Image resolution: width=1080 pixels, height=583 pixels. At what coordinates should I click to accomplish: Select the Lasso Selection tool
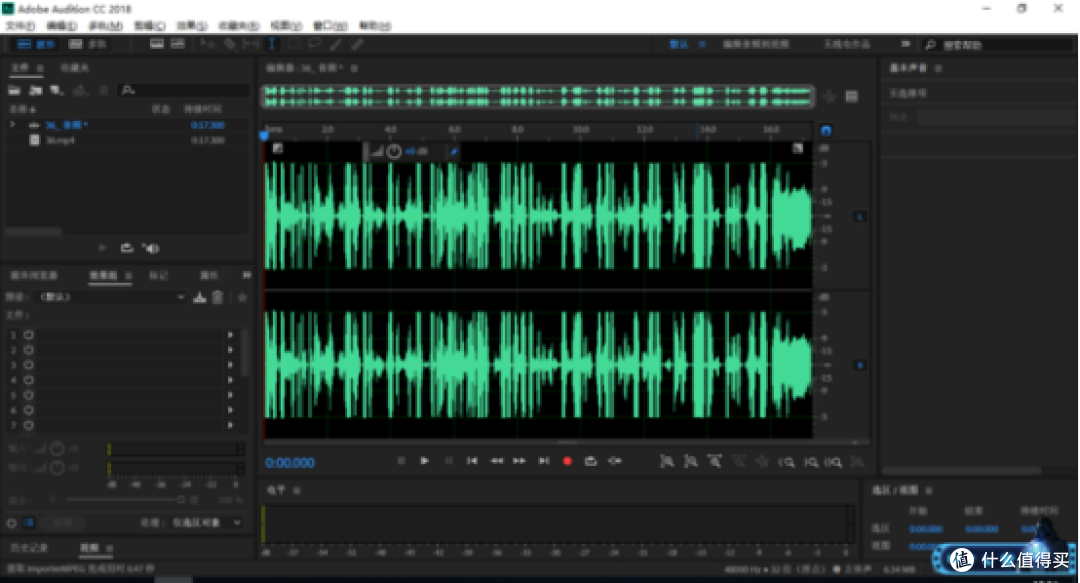[x=315, y=44]
